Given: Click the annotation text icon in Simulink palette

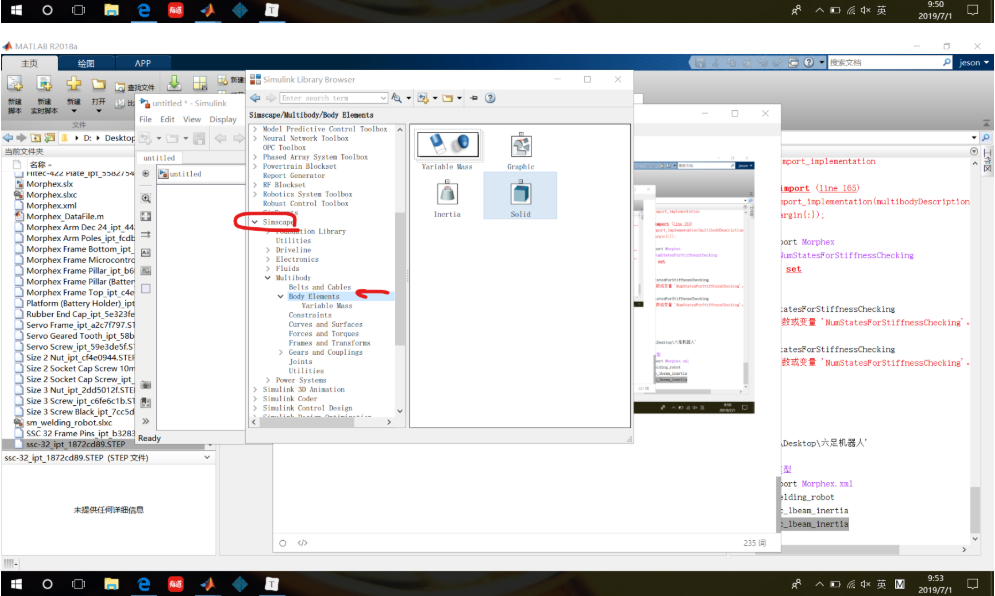Looking at the screenshot, I should click(x=146, y=253).
